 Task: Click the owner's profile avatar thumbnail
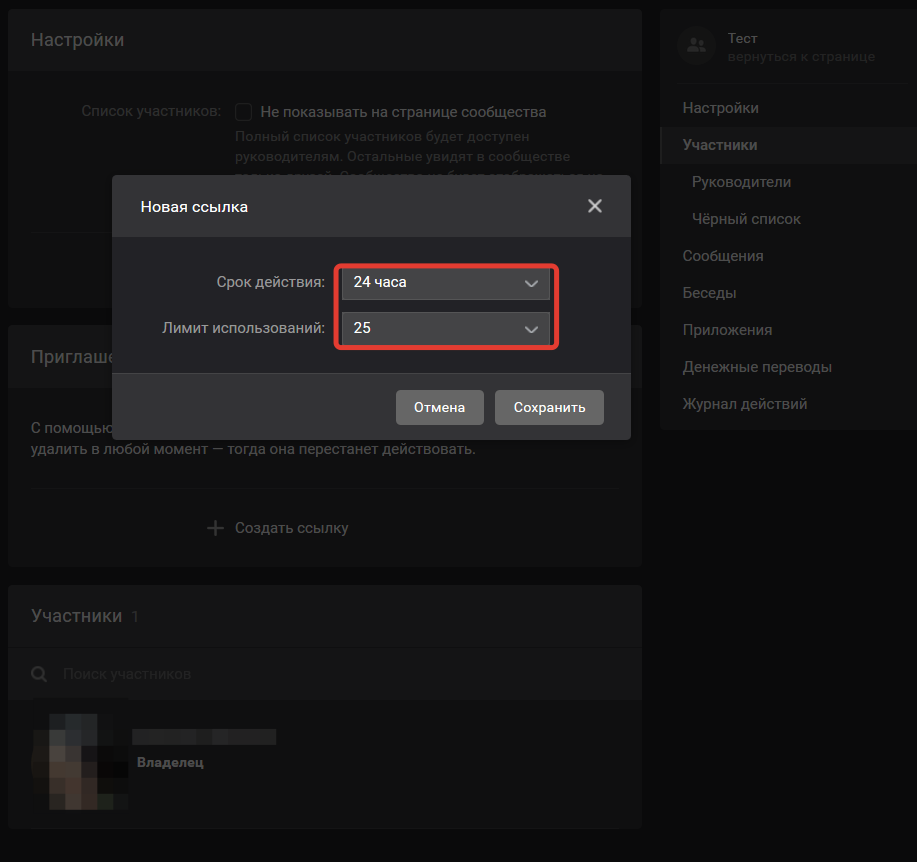(78, 761)
